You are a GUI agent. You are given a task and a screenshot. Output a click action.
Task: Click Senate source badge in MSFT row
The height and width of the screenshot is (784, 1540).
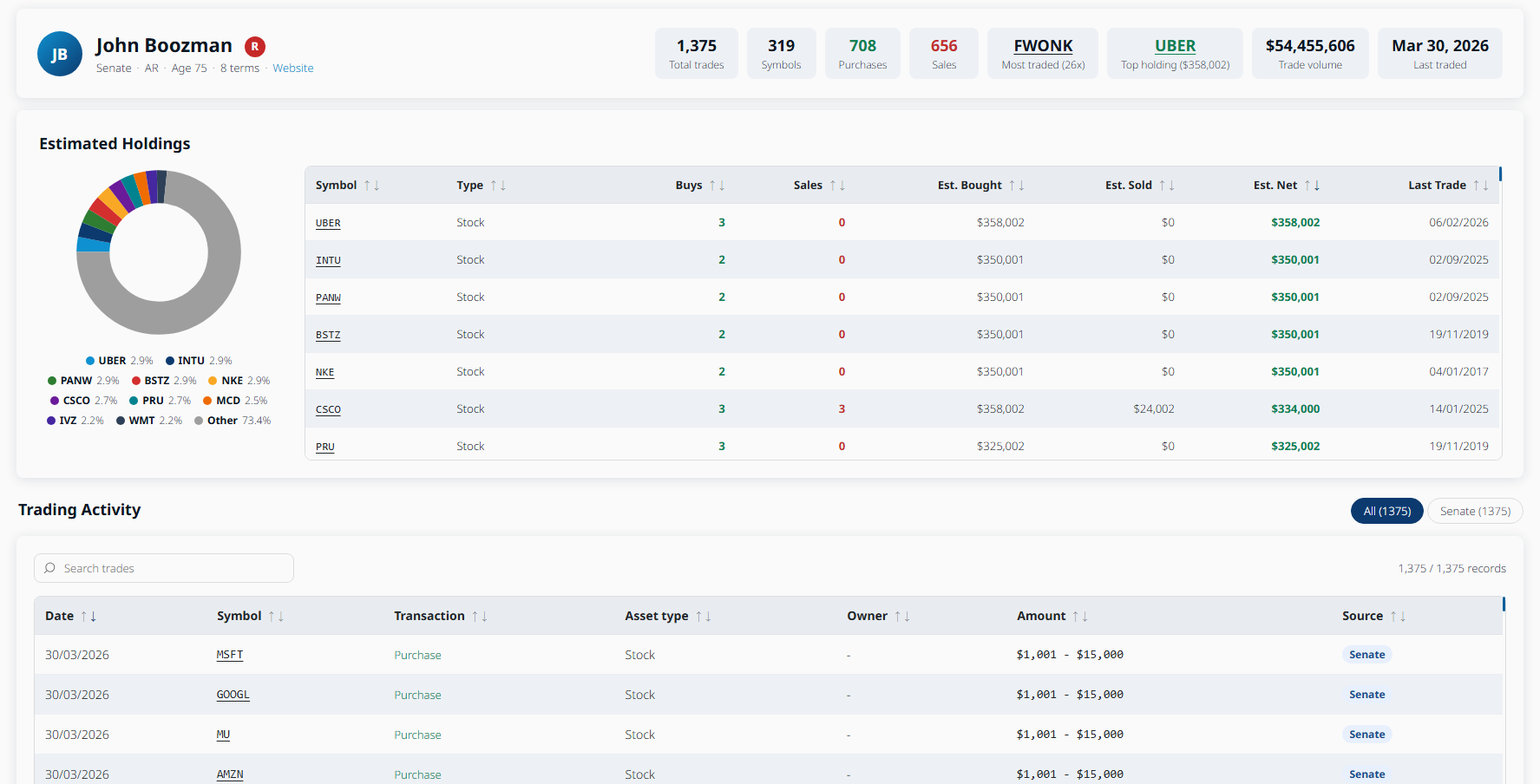(x=1366, y=655)
